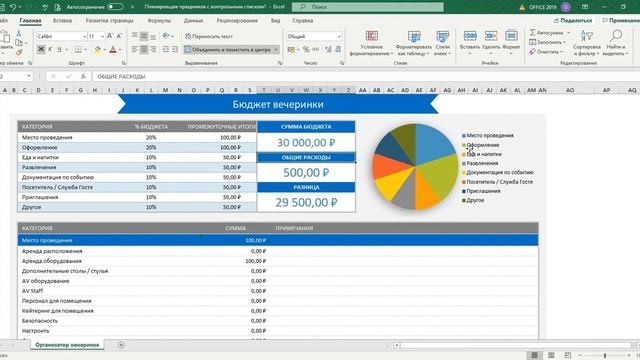Open the Данные ribbon tab
This screenshot has height=360, width=640.
(x=193, y=20)
